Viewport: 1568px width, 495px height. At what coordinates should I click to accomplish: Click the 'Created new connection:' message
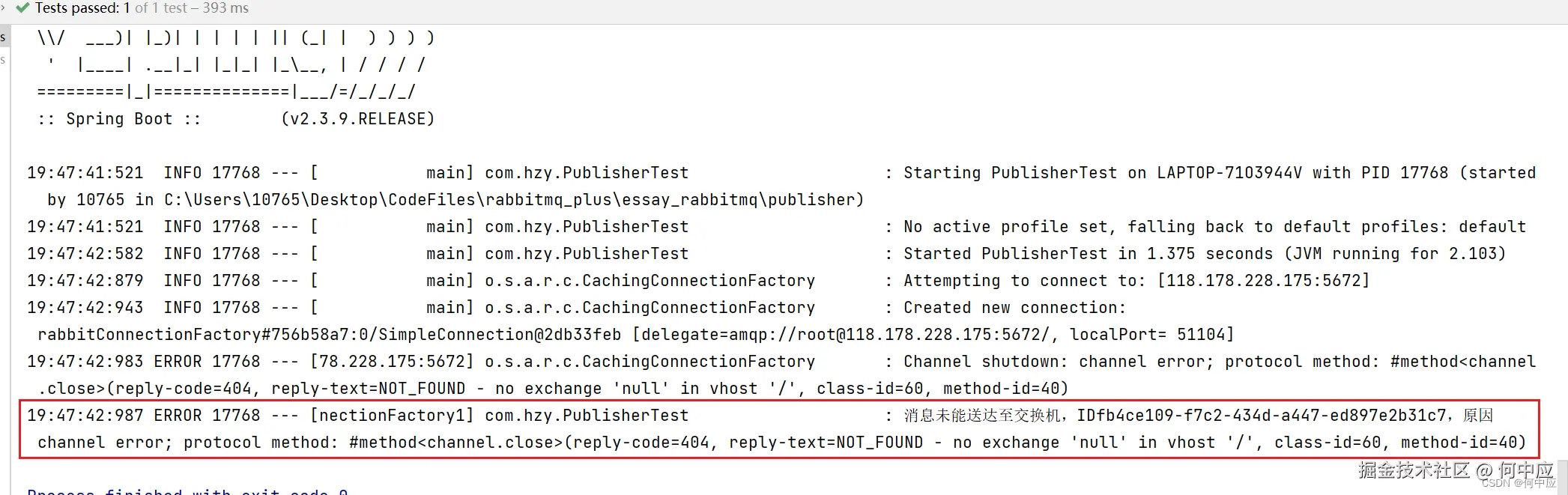tap(1014, 308)
